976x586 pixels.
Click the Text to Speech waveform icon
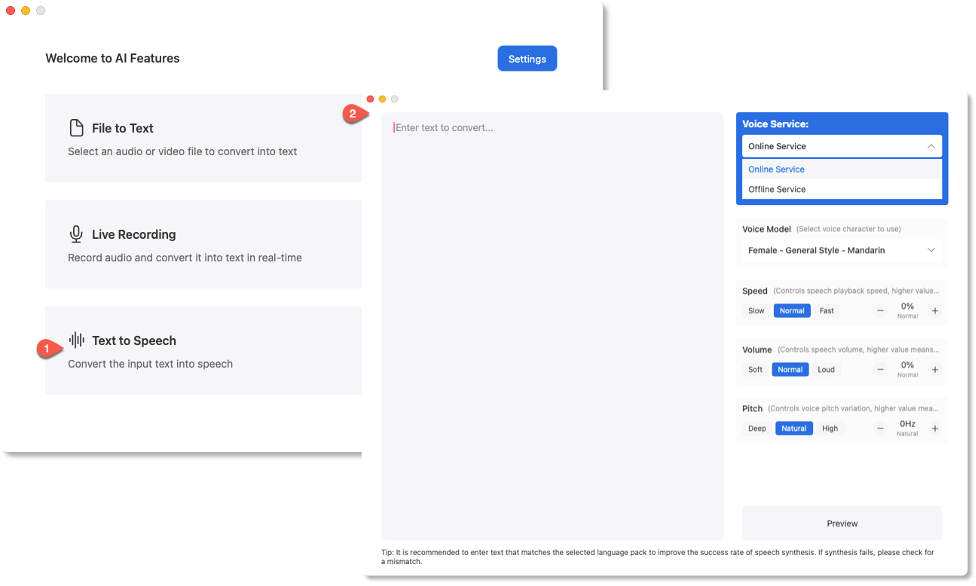coord(76,340)
